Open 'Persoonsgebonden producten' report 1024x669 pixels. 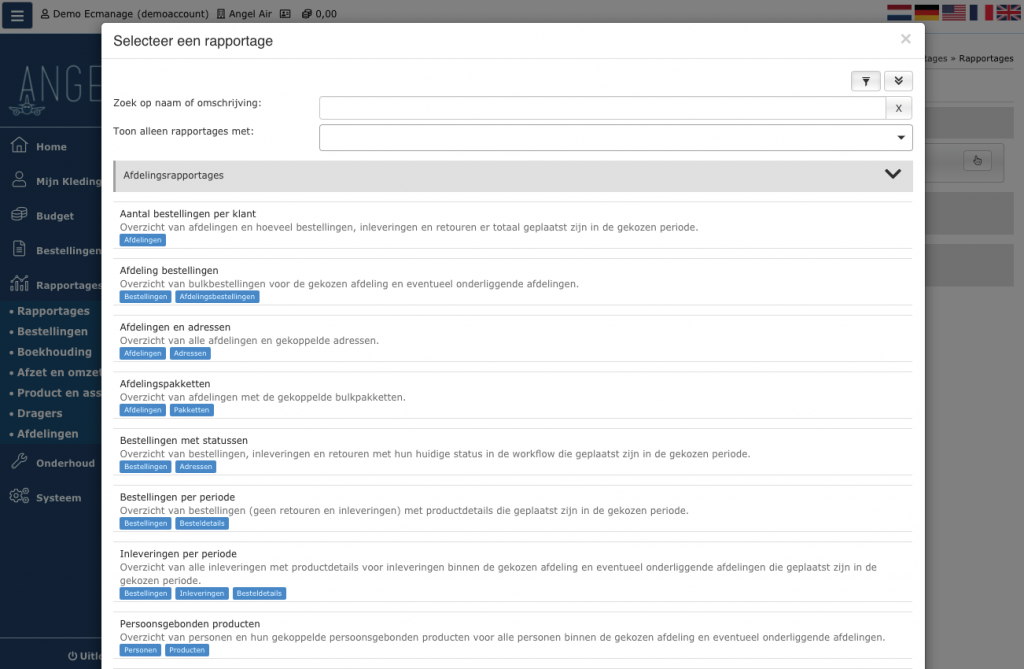point(182,624)
